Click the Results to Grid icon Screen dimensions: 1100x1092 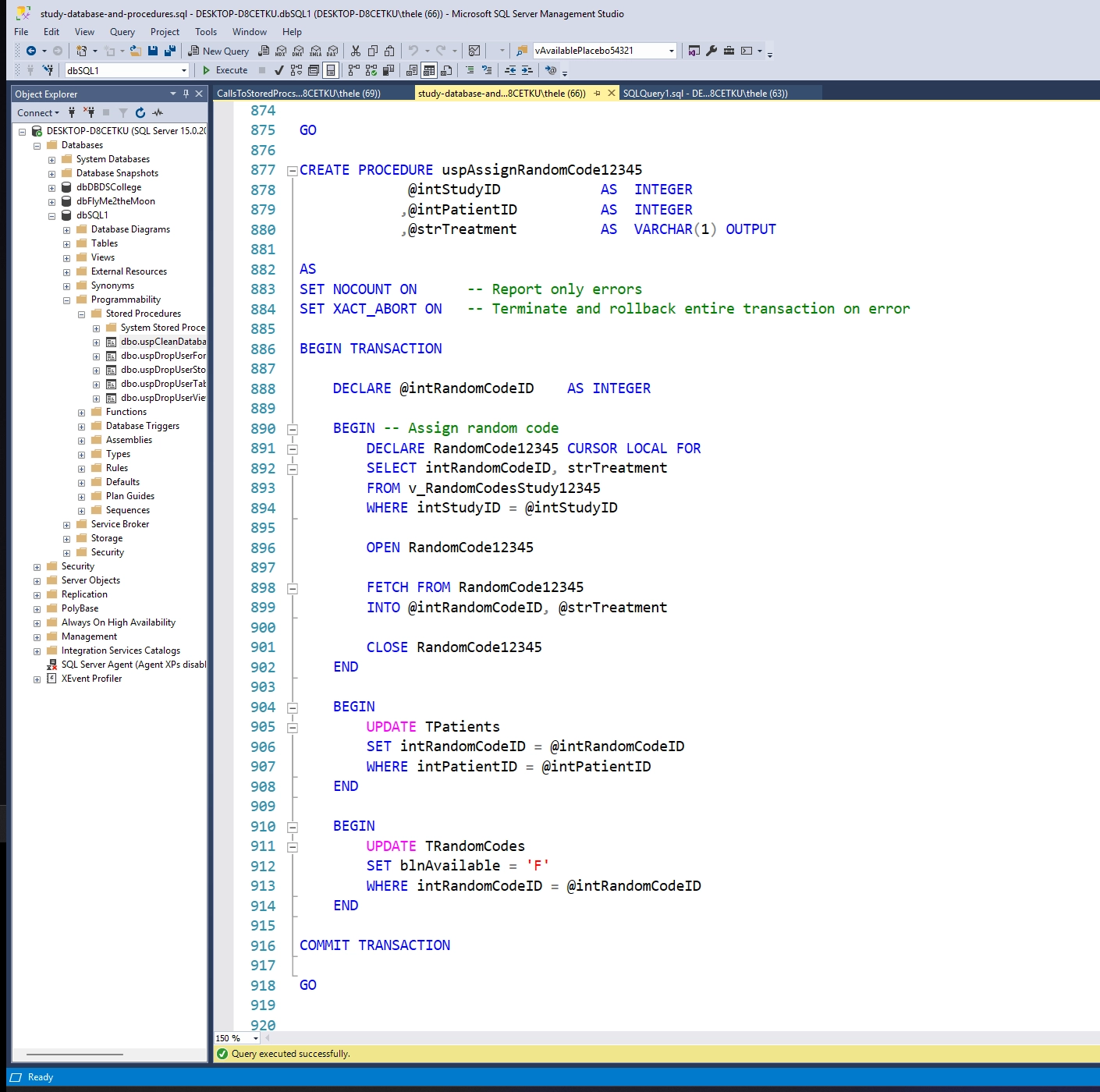(x=428, y=70)
